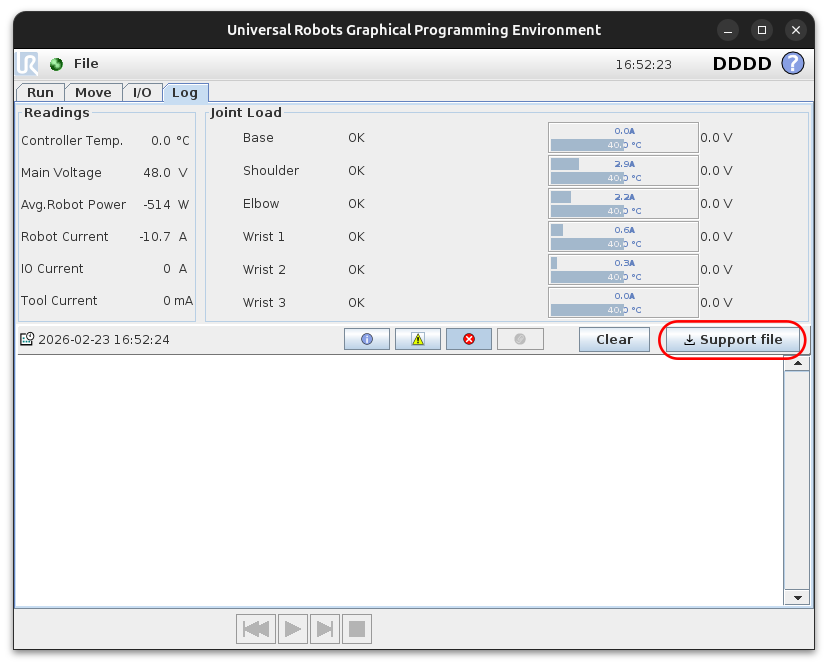
Task: Click the Avg.Robot Power label
Action: pyautogui.click(x=73, y=204)
